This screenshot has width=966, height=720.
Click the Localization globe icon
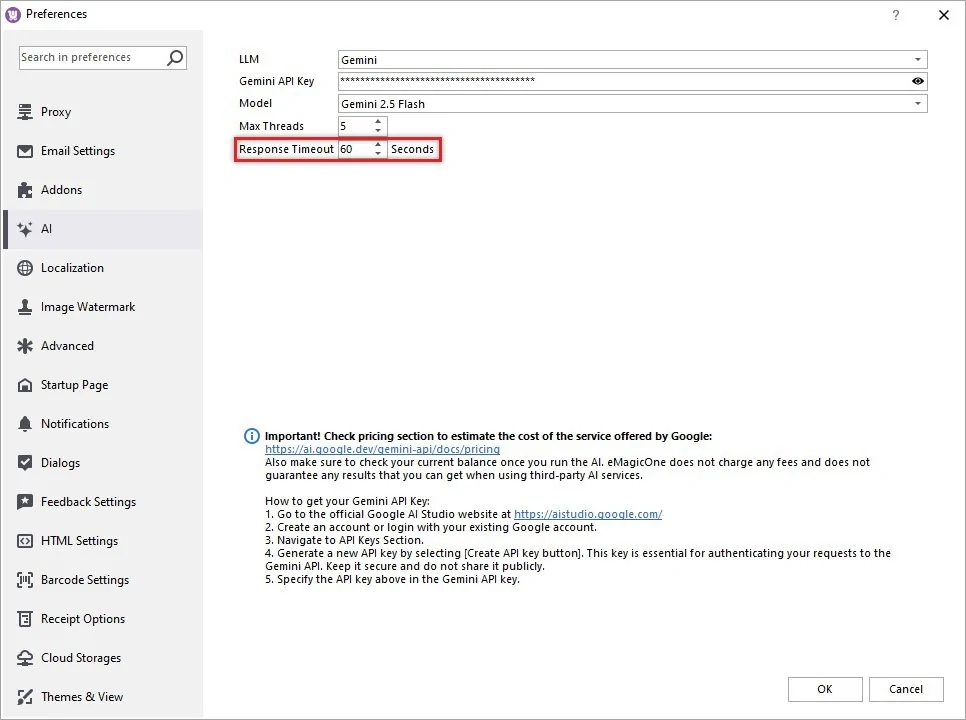point(24,268)
